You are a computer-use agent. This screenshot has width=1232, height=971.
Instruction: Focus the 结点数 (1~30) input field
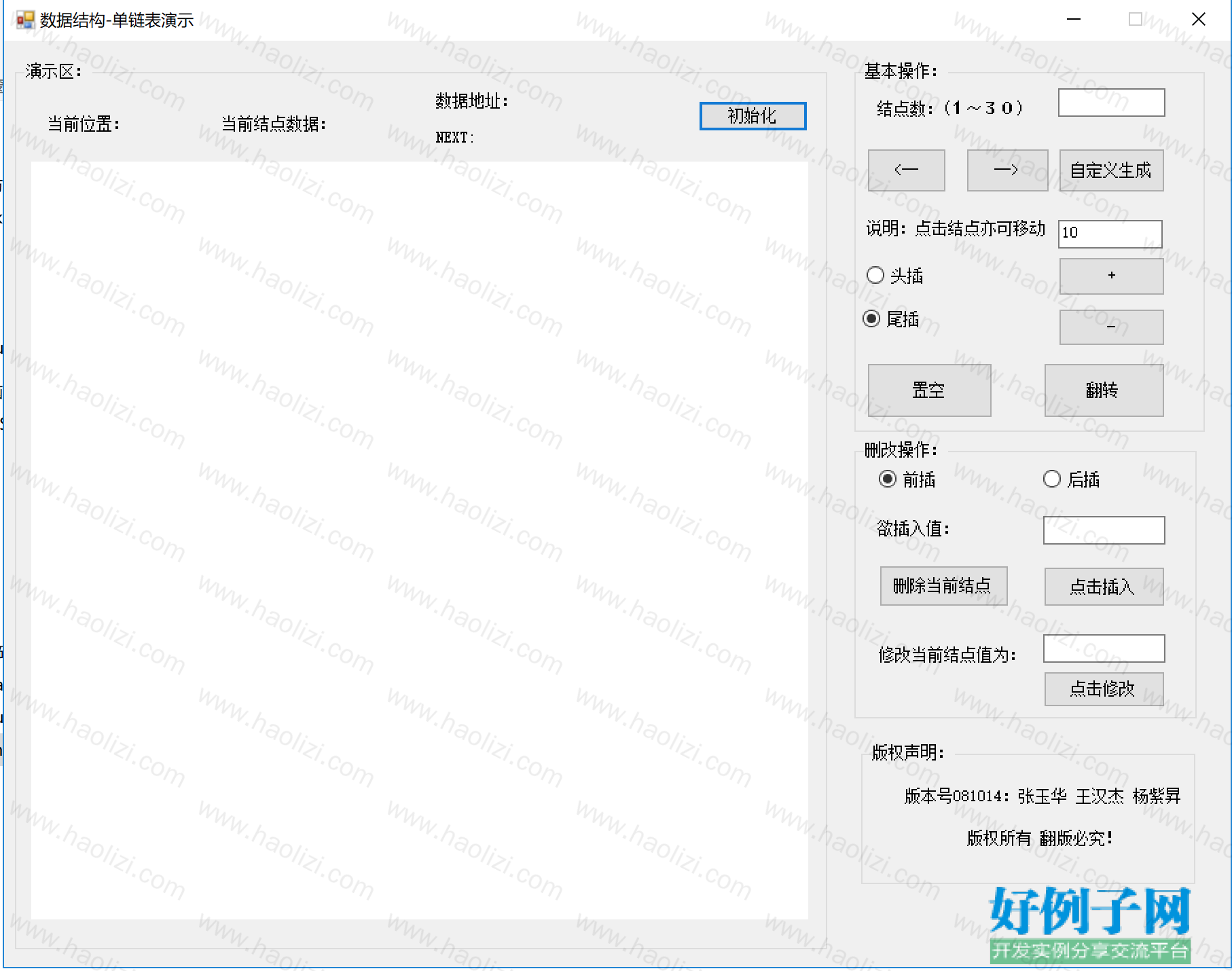[1111, 103]
